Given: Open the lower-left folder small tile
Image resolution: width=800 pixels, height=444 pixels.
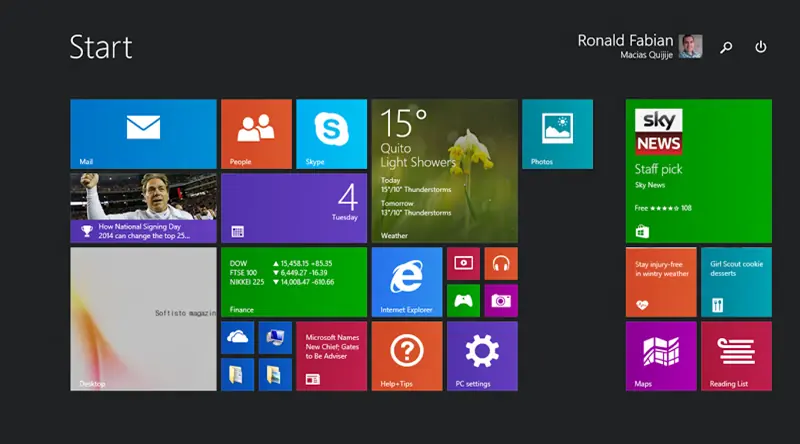Looking at the screenshot, I should (x=238, y=375).
